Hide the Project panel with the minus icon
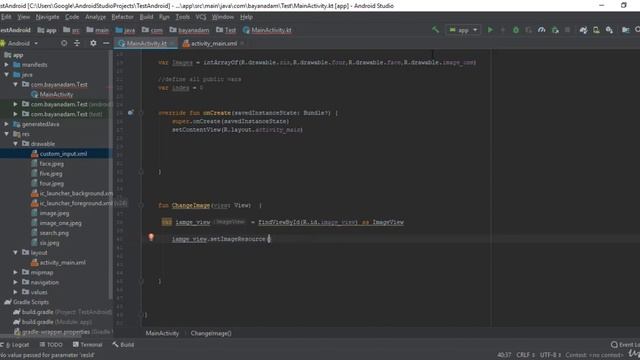Viewport: 640px width, 360px height. click(106, 43)
